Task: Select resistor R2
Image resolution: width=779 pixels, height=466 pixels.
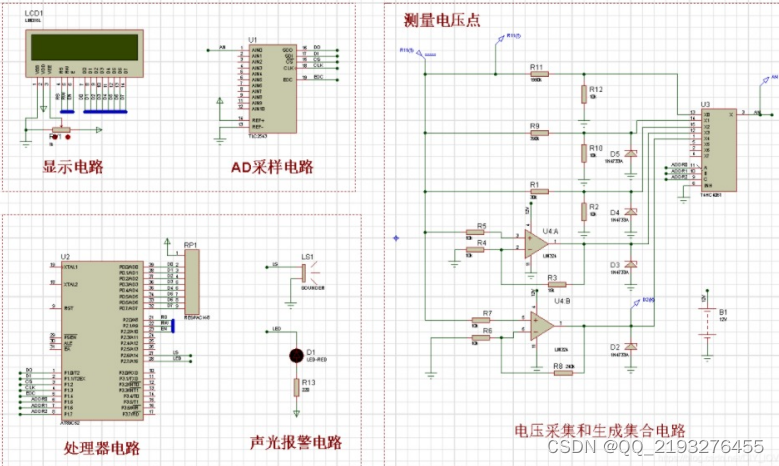Action: (584, 212)
